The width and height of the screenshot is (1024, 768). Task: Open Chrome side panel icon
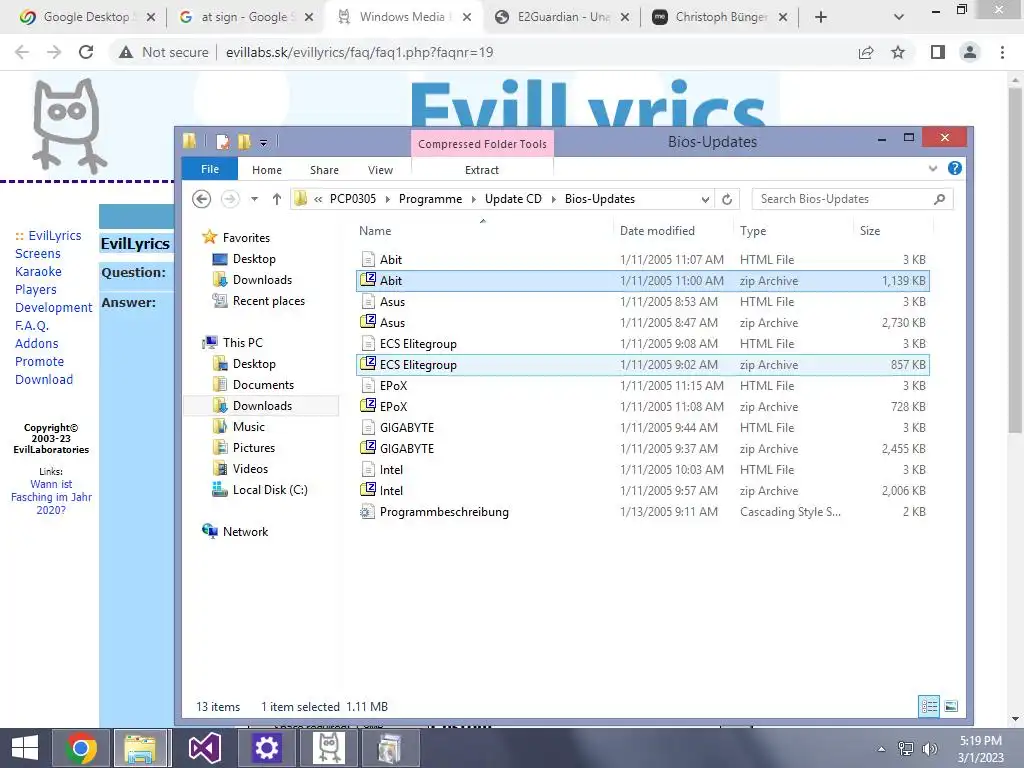click(938, 52)
